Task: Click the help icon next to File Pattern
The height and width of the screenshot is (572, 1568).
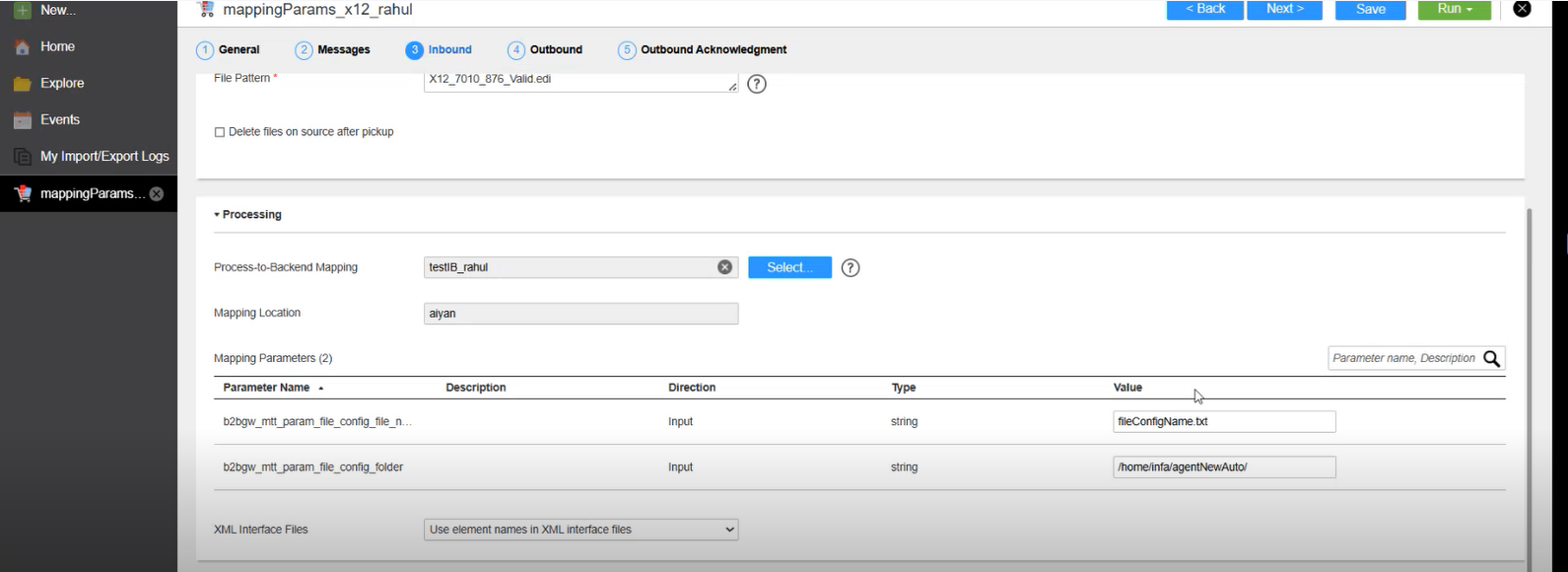Action: click(757, 85)
